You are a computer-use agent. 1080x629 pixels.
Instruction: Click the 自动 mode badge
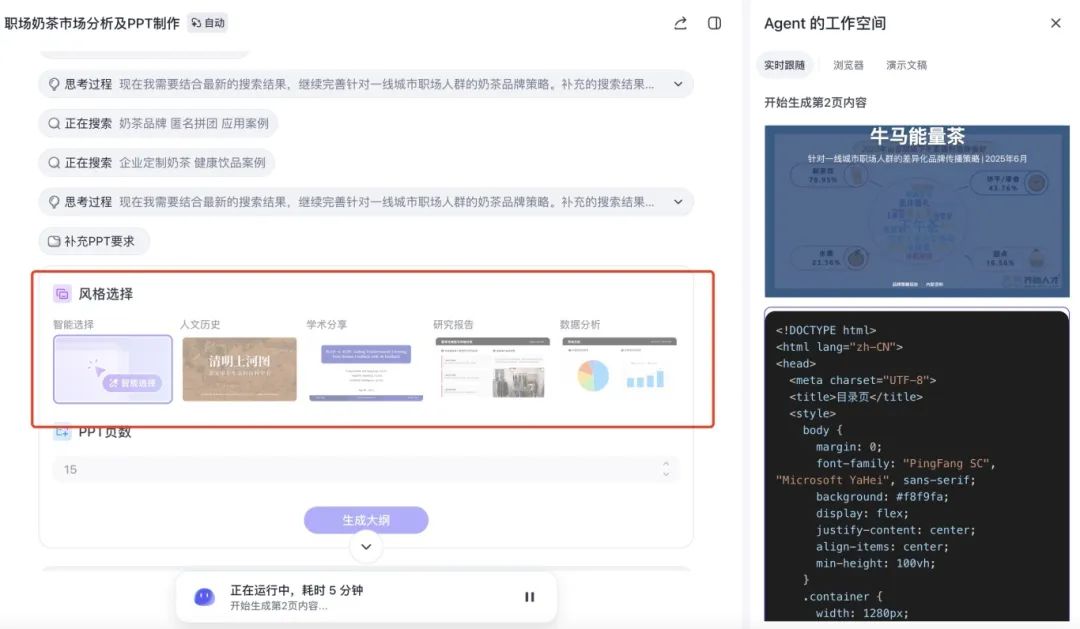coord(208,23)
